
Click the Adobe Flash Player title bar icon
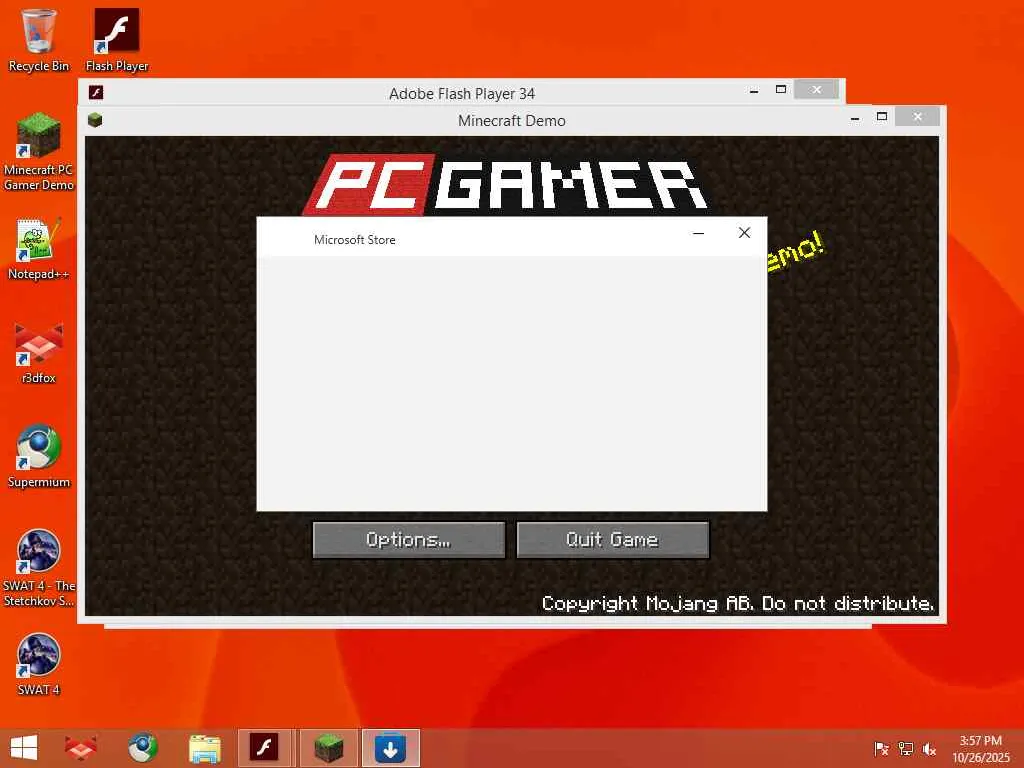coord(96,93)
